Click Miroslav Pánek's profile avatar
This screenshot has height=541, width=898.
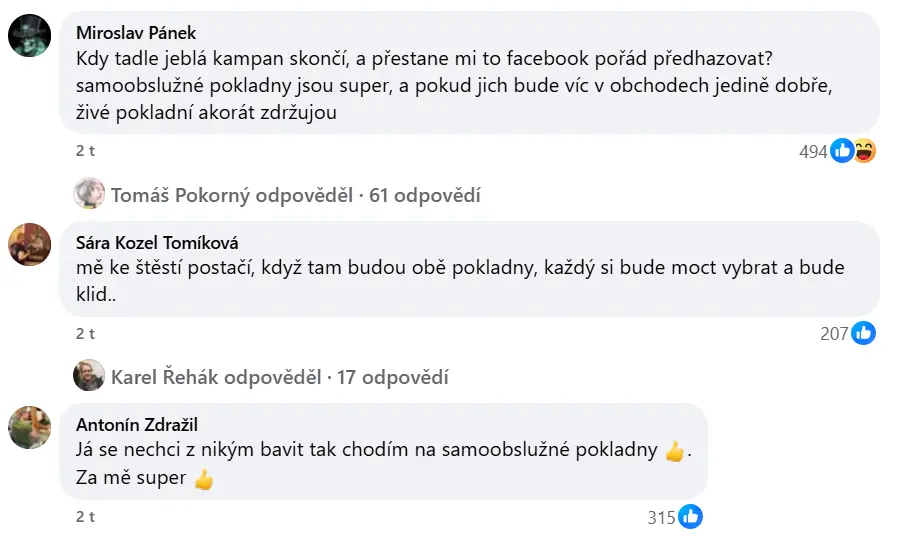pyautogui.click(x=30, y=36)
